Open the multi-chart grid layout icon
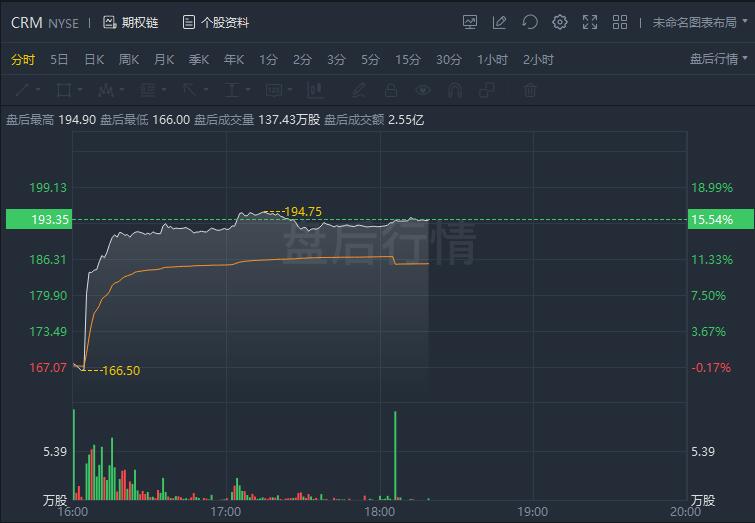Viewport: 755px width, 523px height. coord(620,22)
